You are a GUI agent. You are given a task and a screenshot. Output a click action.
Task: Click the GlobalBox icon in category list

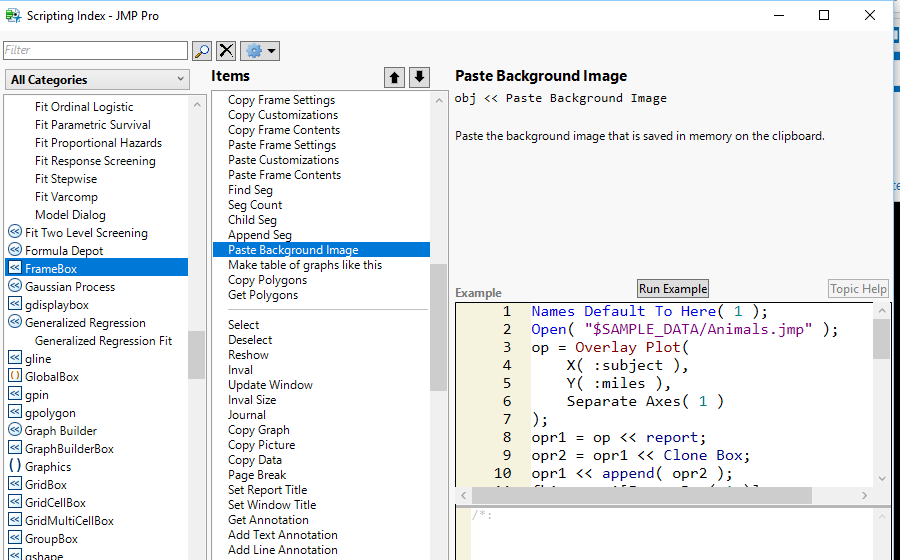coord(15,377)
